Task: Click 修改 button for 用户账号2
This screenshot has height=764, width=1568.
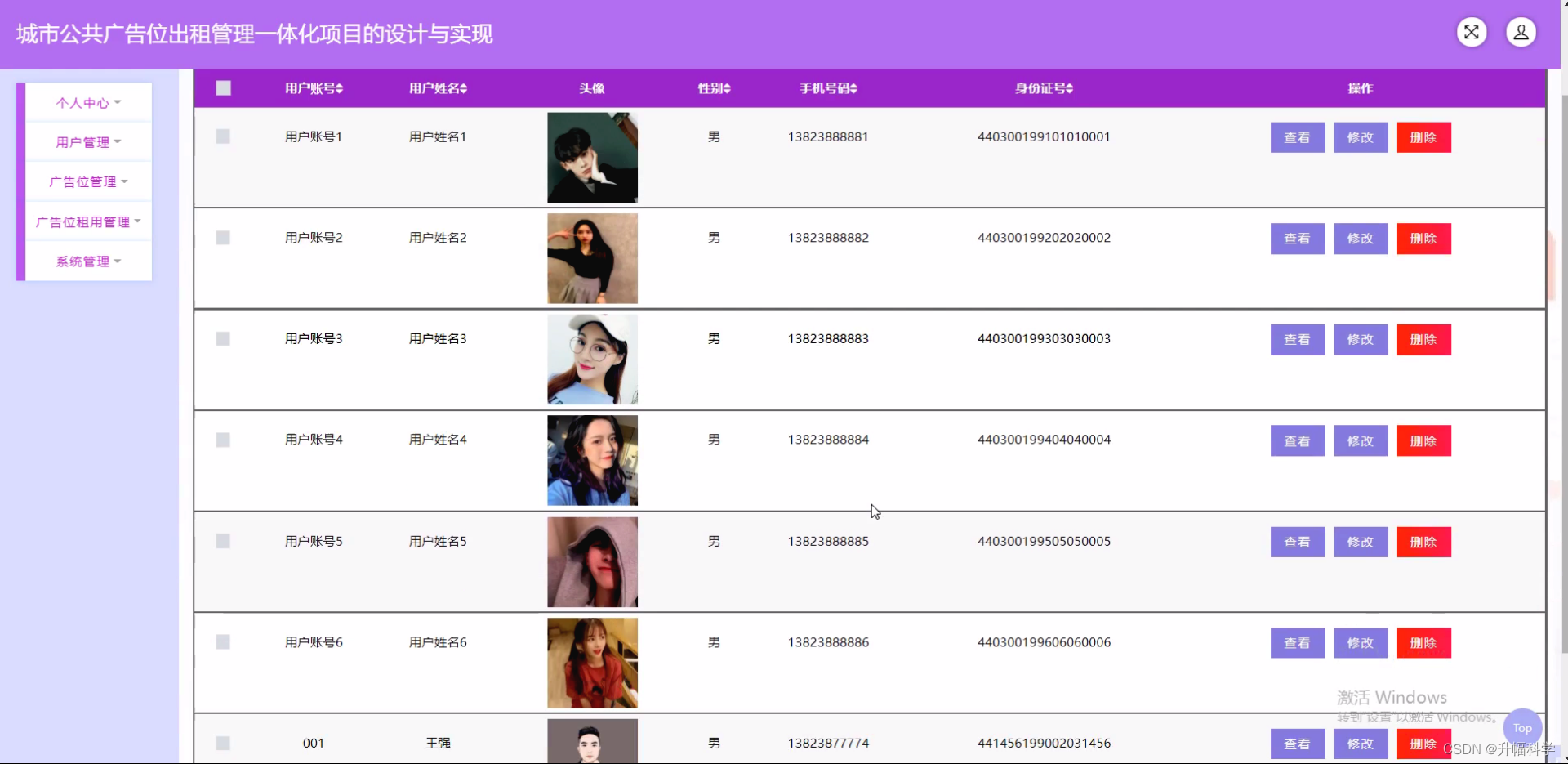Action: [1360, 238]
